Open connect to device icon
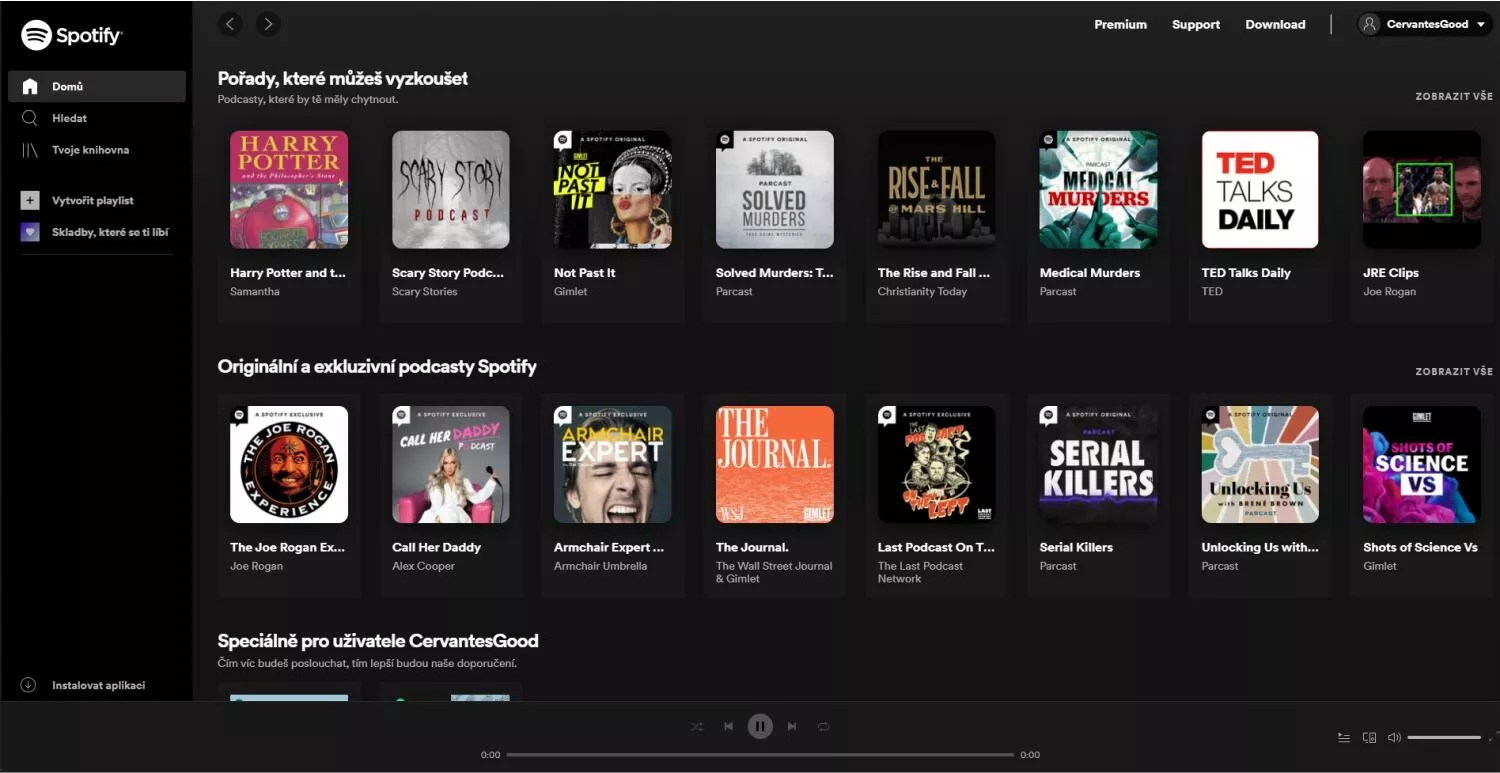Screen dimensions: 1500x773 tap(1369, 738)
